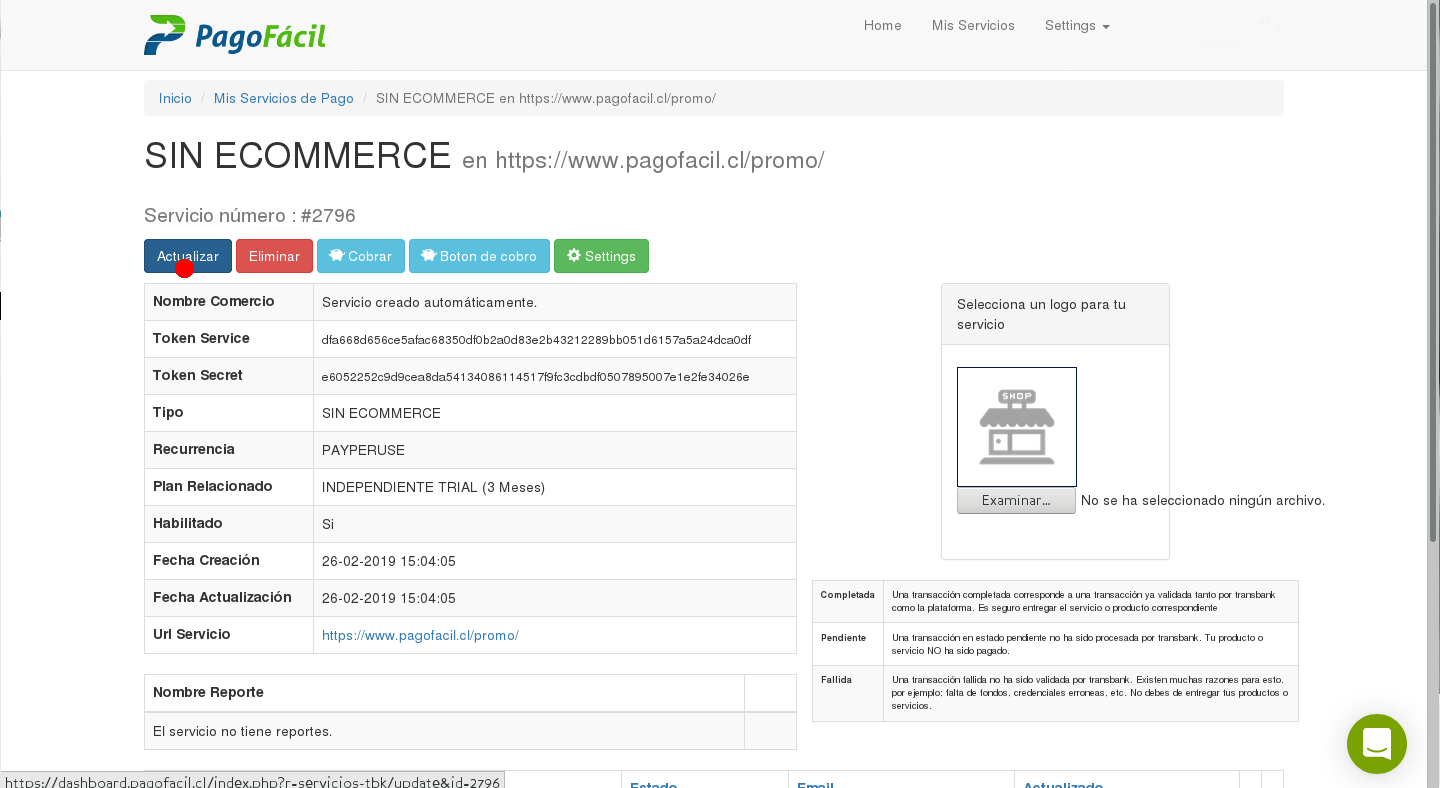Click the SIN ECOMMERCE page title
This screenshot has width=1440, height=788.
(x=298, y=156)
